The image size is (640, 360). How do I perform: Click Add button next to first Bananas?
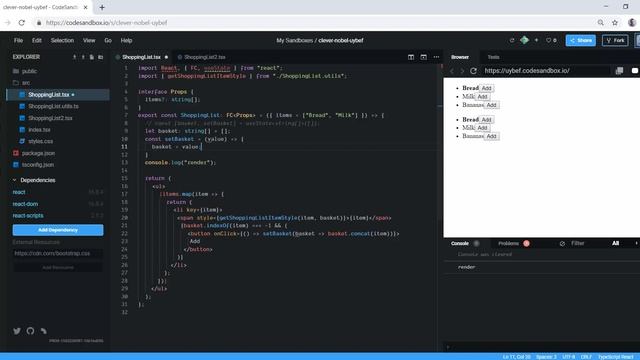coord(491,105)
